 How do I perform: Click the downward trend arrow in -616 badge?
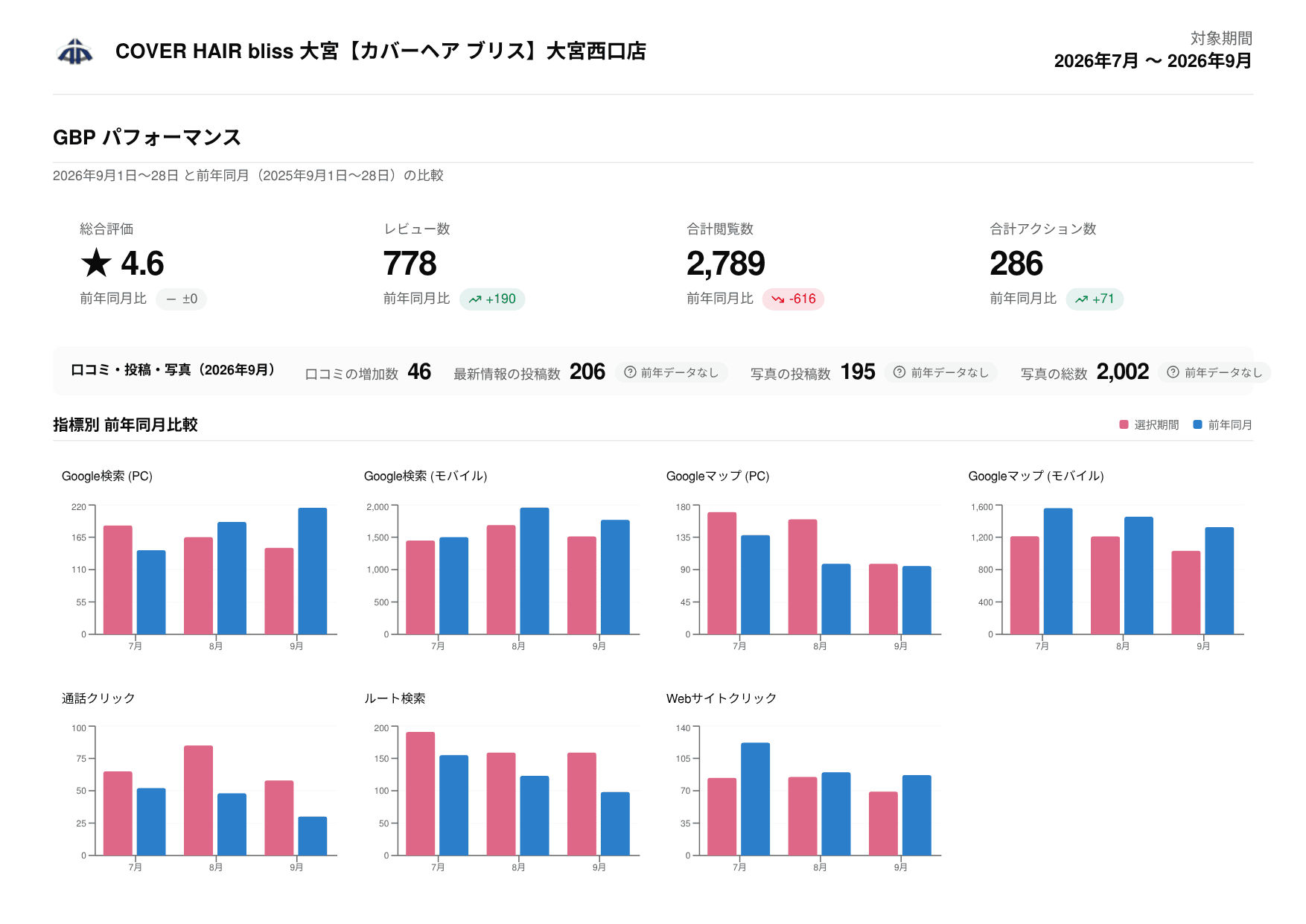click(778, 299)
